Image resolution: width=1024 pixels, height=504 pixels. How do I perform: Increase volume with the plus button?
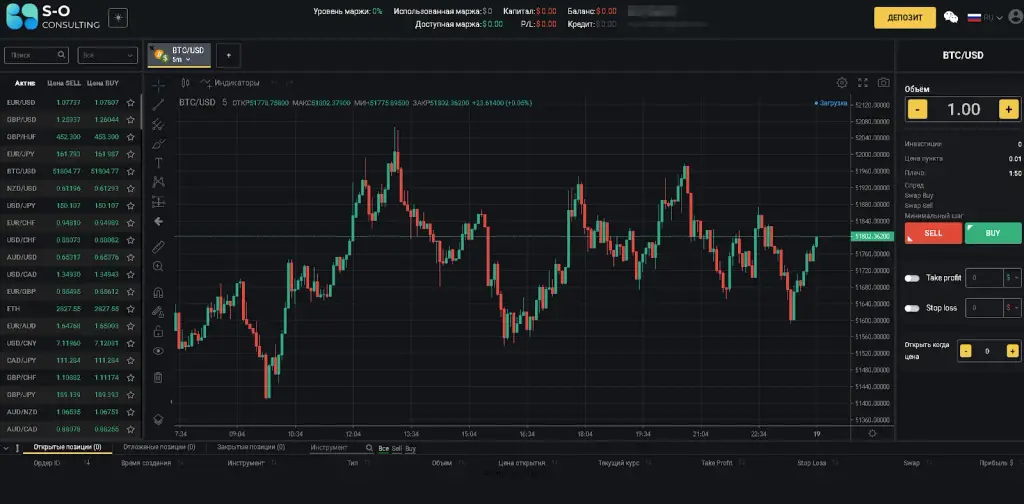[1008, 110]
